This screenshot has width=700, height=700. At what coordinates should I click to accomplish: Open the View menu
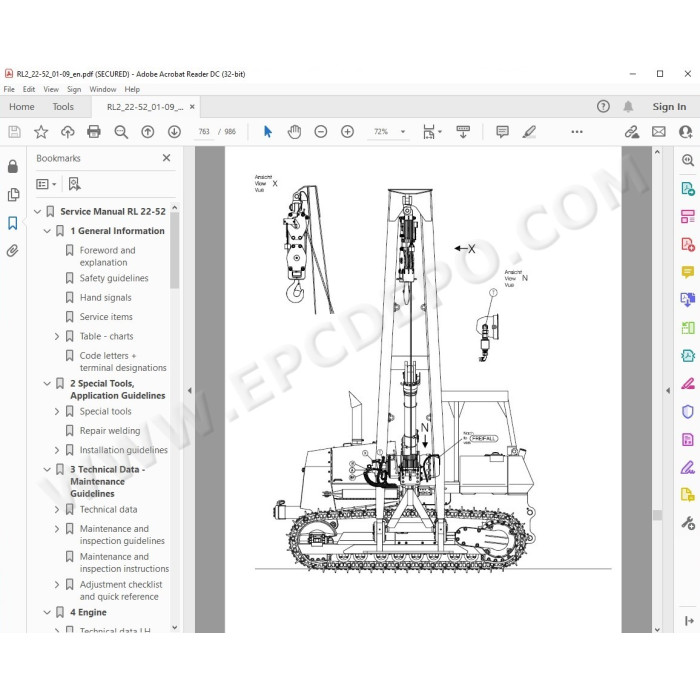tap(51, 89)
